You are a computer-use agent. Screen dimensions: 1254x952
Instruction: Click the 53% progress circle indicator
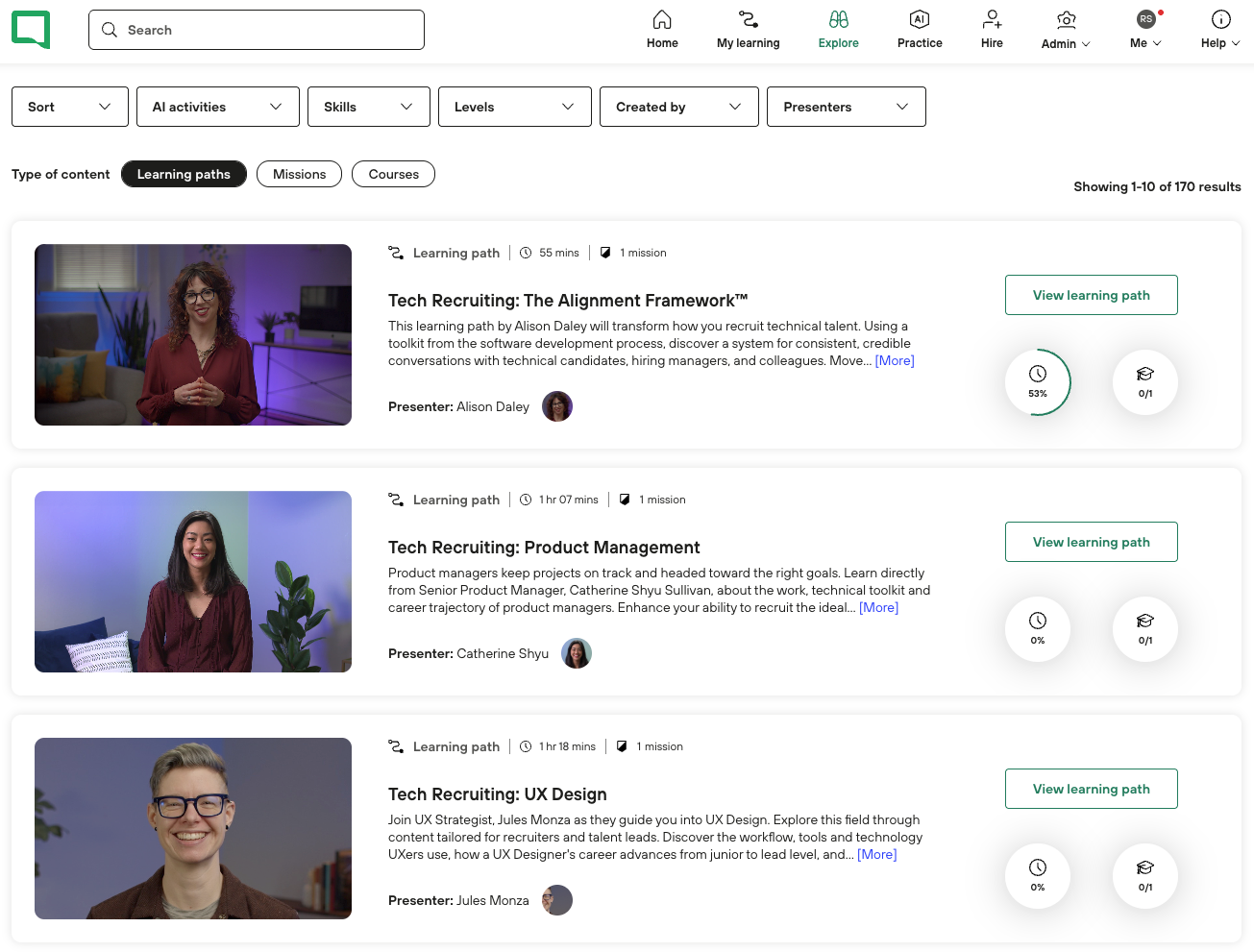1038,381
